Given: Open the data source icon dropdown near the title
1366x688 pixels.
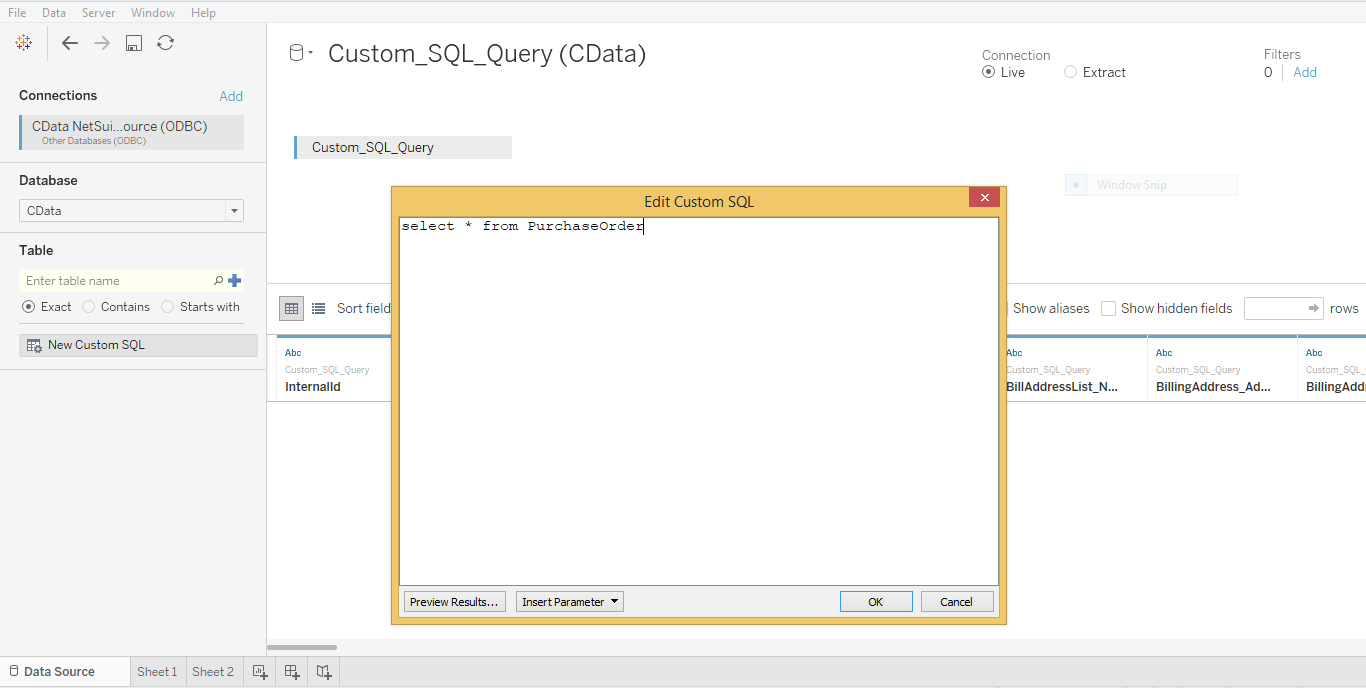Looking at the screenshot, I should [x=300, y=52].
